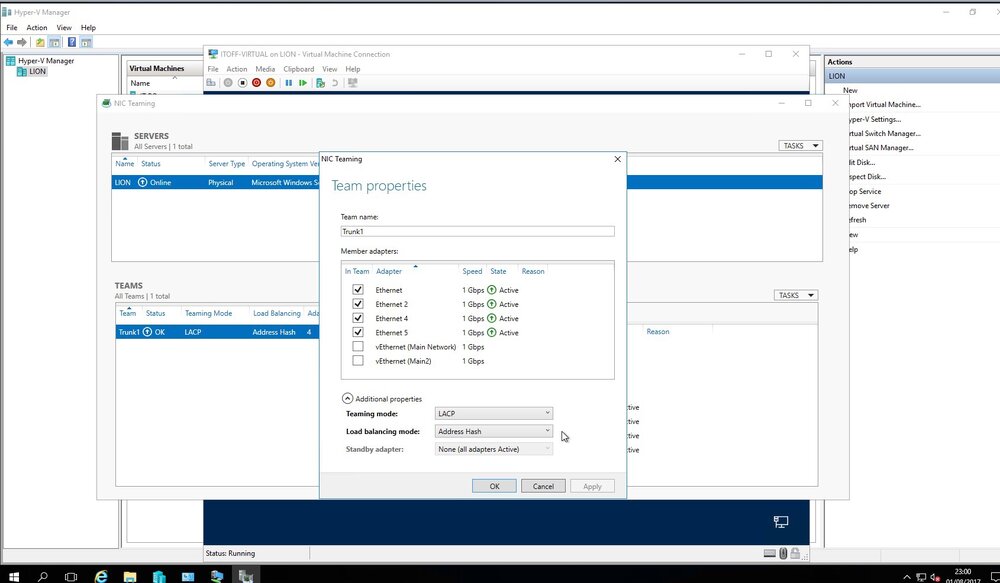Click Ctrl+Alt+Del icon in VM Connection toolbar
Screen dimensions: 1000x583
coord(211,83)
